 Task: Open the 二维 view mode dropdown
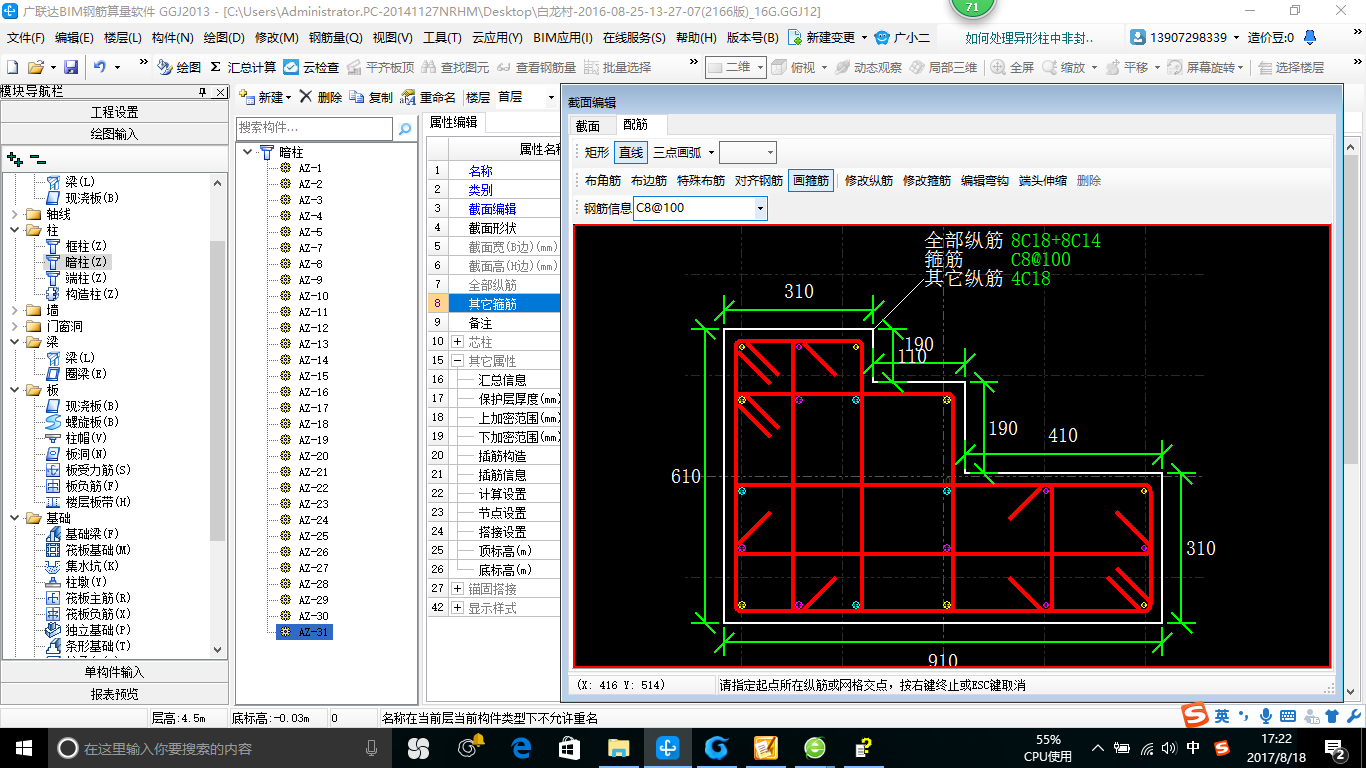pos(735,67)
